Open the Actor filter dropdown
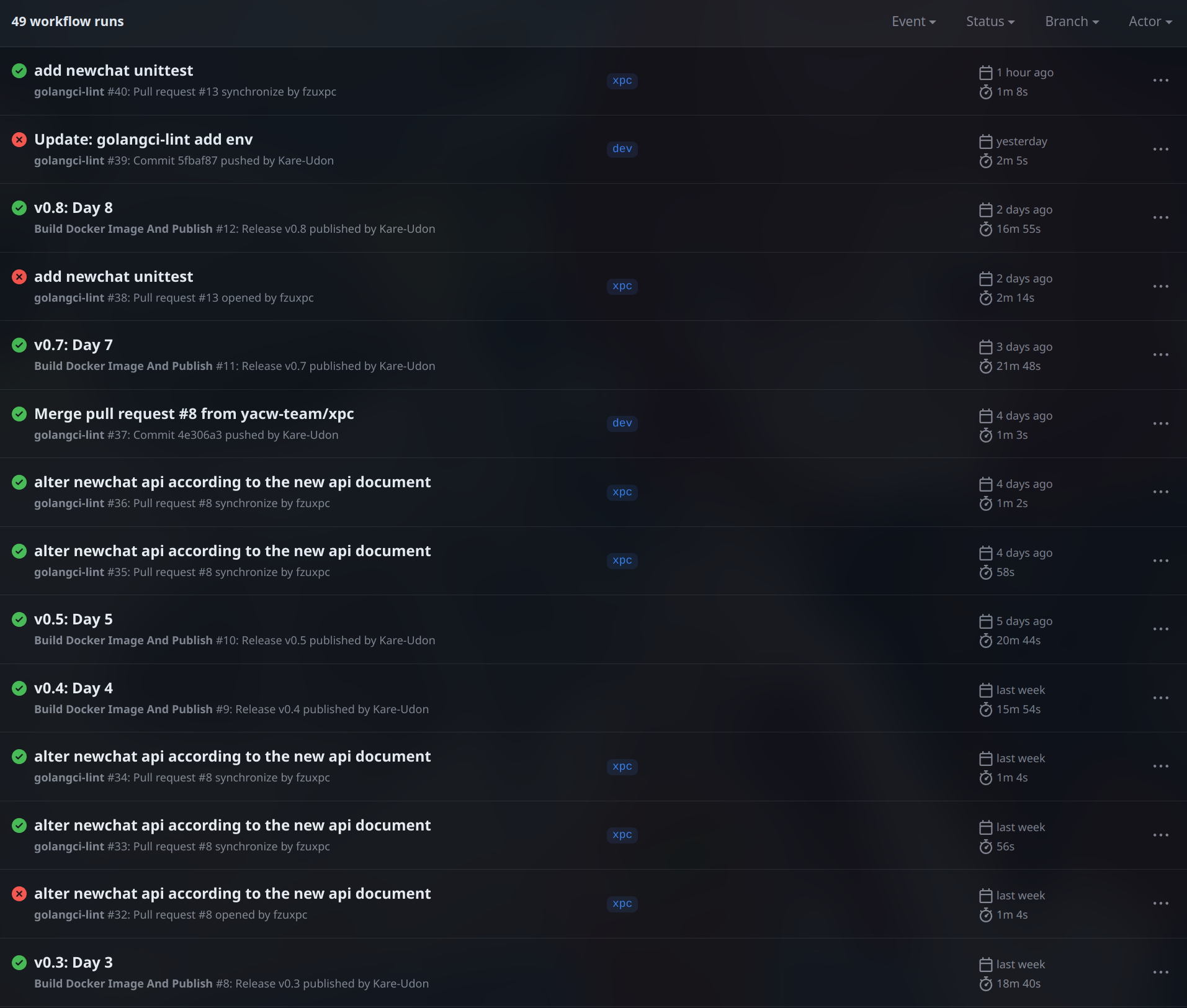Image resolution: width=1187 pixels, height=1008 pixels. (1150, 22)
